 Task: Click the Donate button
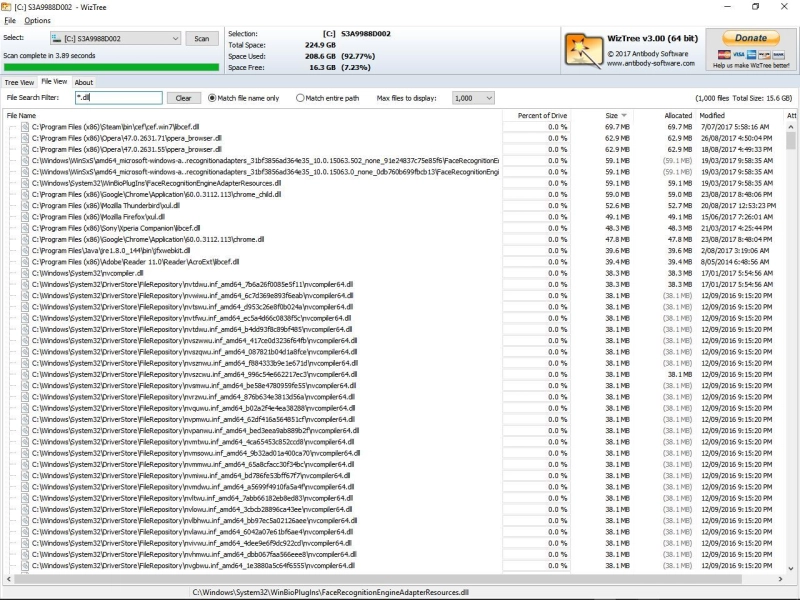point(751,38)
